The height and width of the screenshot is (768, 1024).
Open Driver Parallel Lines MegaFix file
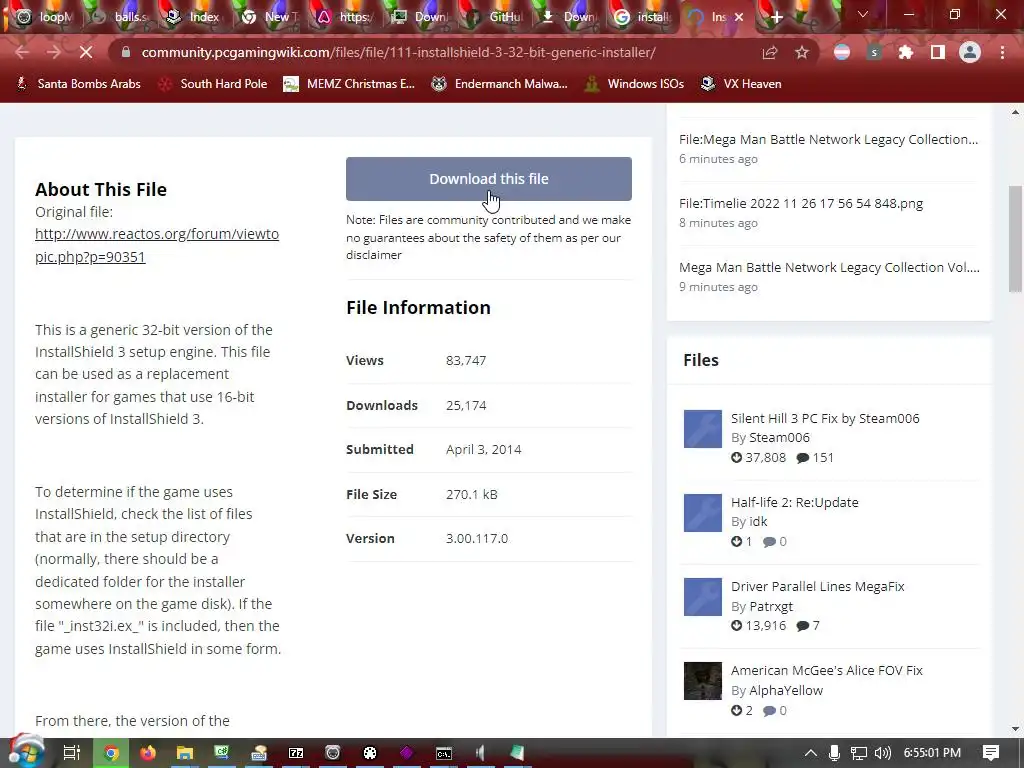[818, 586]
